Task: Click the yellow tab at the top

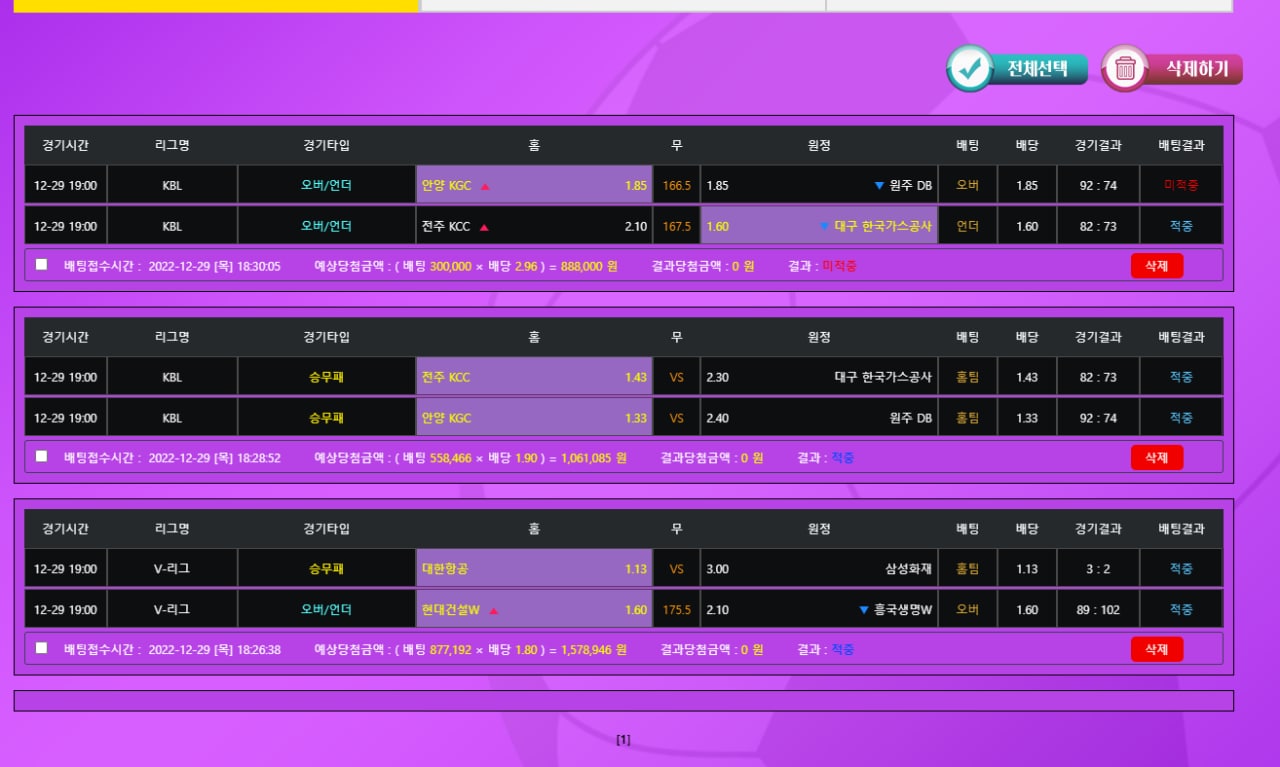Action: pos(215,5)
